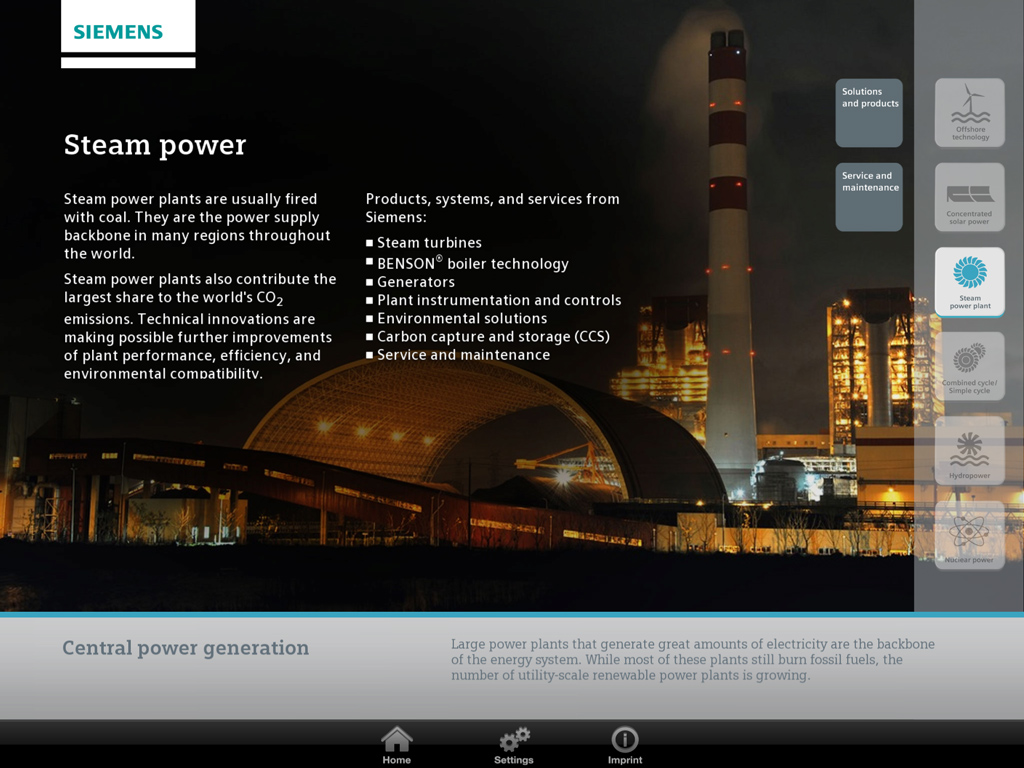Open the Concentrated solar power section
Image resolution: width=1024 pixels, height=768 pixels.
(970, 197)
